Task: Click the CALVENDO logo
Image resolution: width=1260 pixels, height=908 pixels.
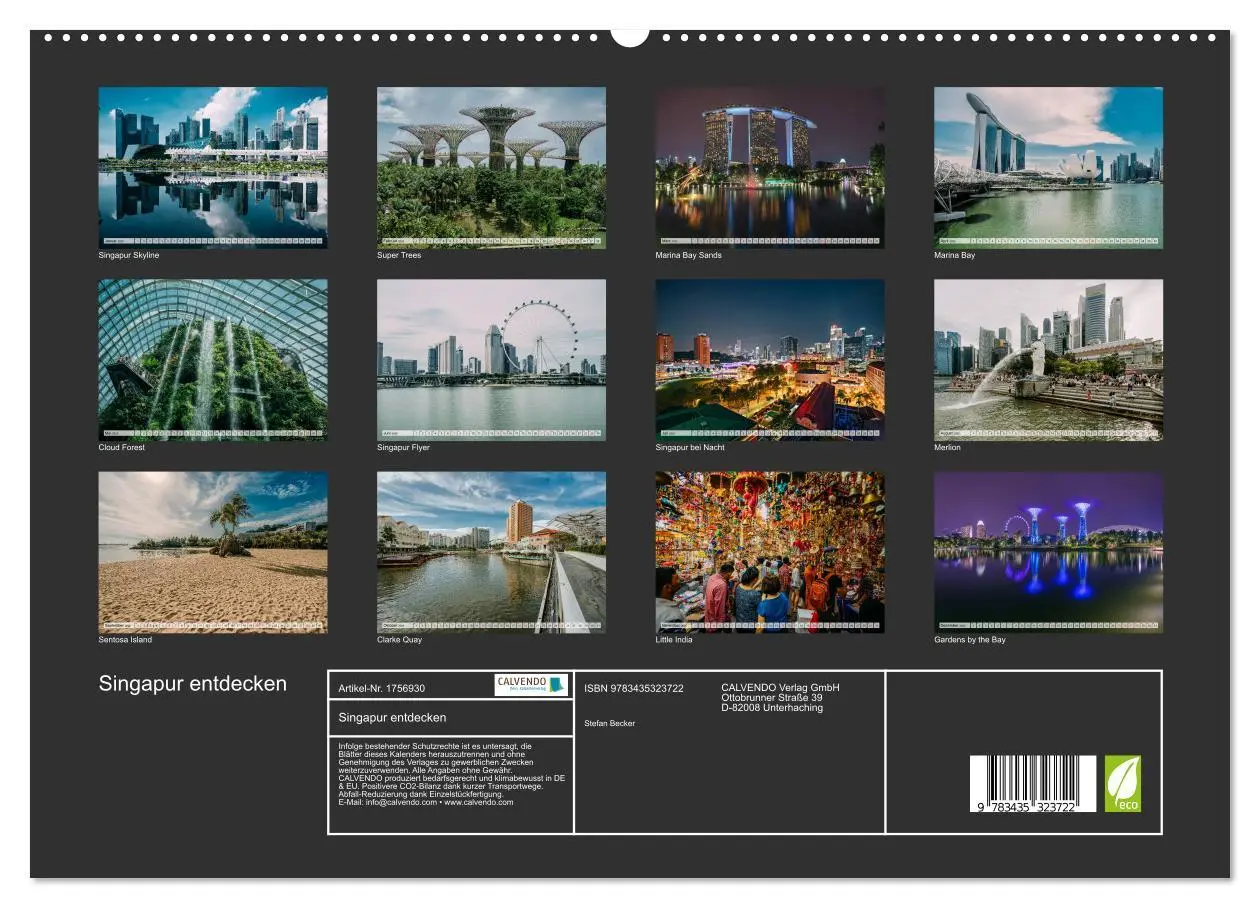Action: (531, 685)
